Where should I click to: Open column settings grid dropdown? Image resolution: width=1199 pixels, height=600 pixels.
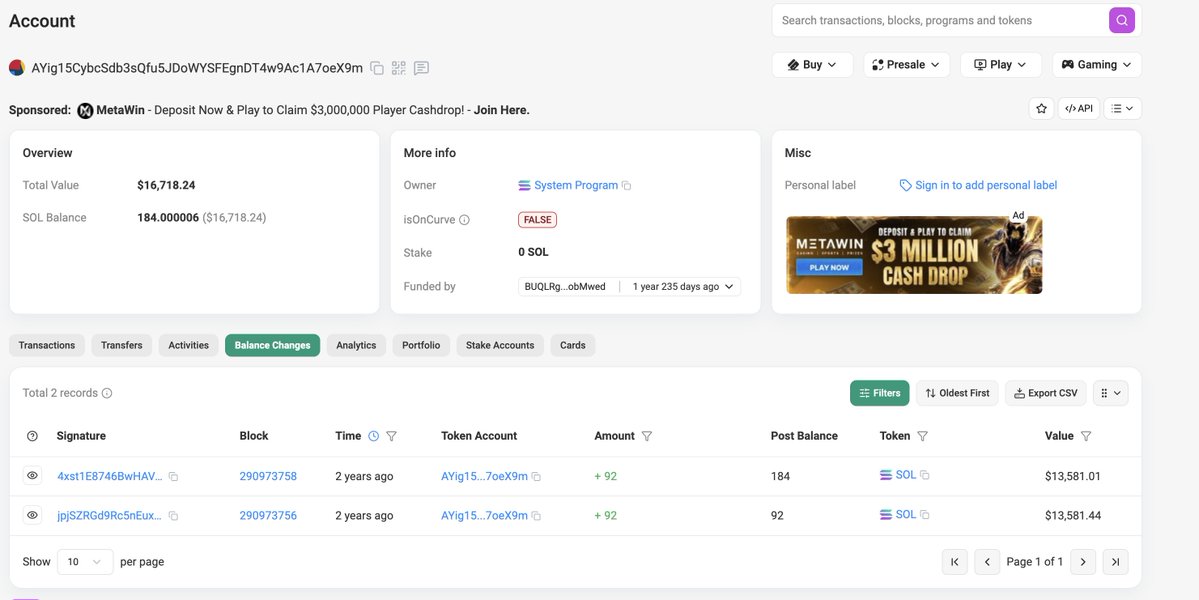pyautogui.click(x=1110, y=393)
